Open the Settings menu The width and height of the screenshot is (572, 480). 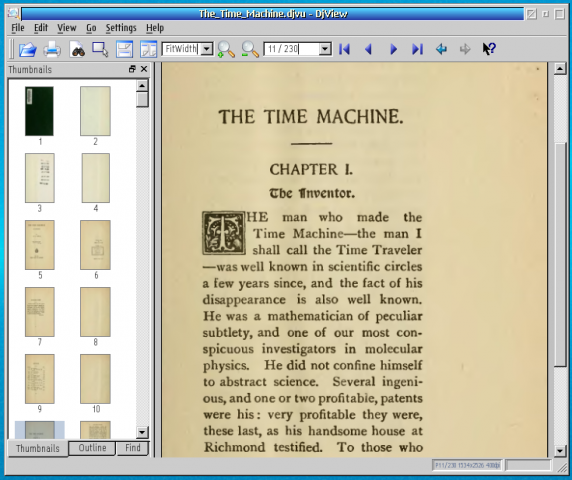[x=121, y=28]
